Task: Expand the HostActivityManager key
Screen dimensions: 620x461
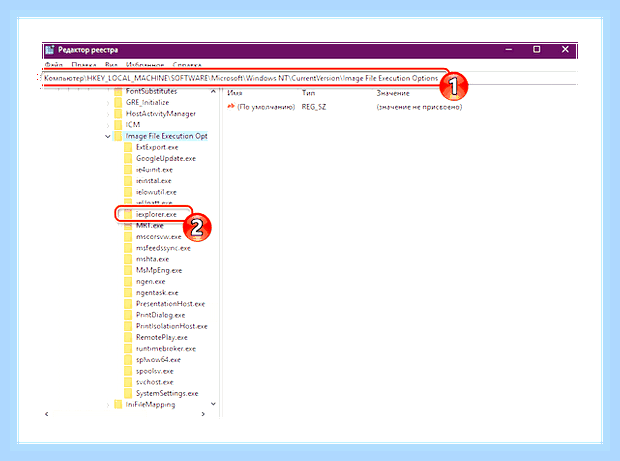Action: pyautogui.click(x=108, y=114)
